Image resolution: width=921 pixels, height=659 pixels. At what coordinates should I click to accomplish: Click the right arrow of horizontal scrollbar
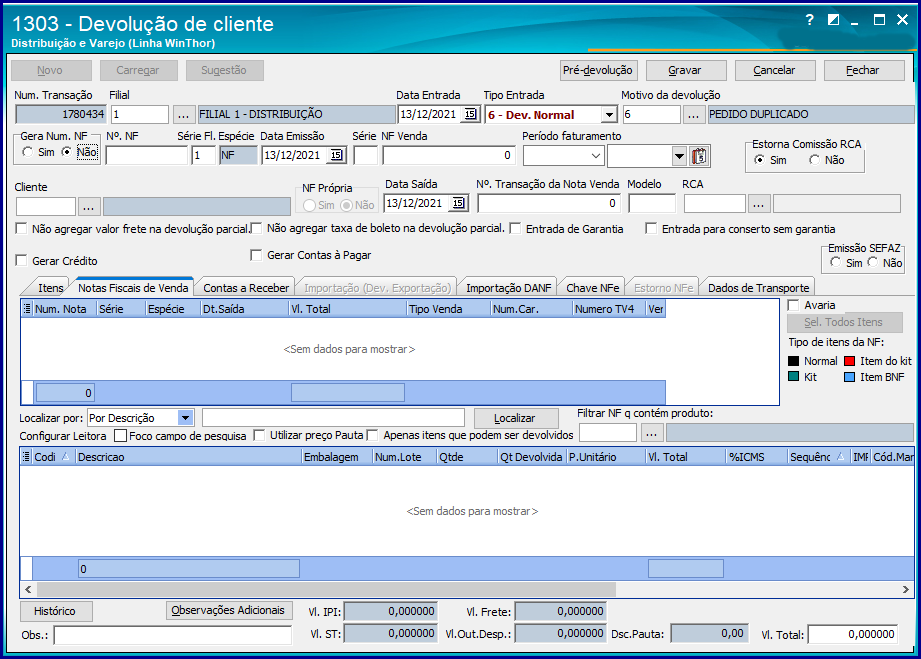905,589
